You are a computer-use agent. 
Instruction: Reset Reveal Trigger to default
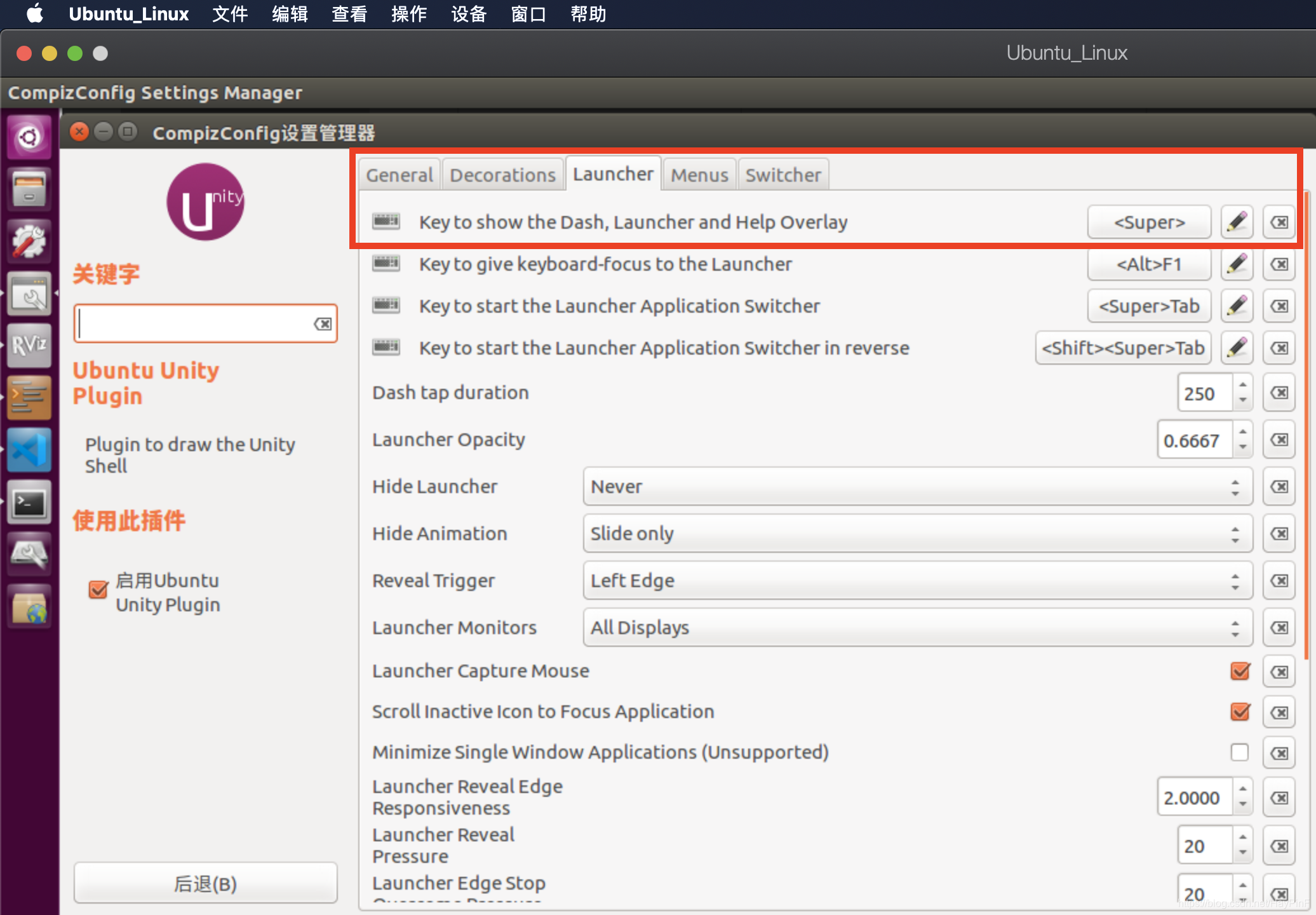pos(1279,581)
